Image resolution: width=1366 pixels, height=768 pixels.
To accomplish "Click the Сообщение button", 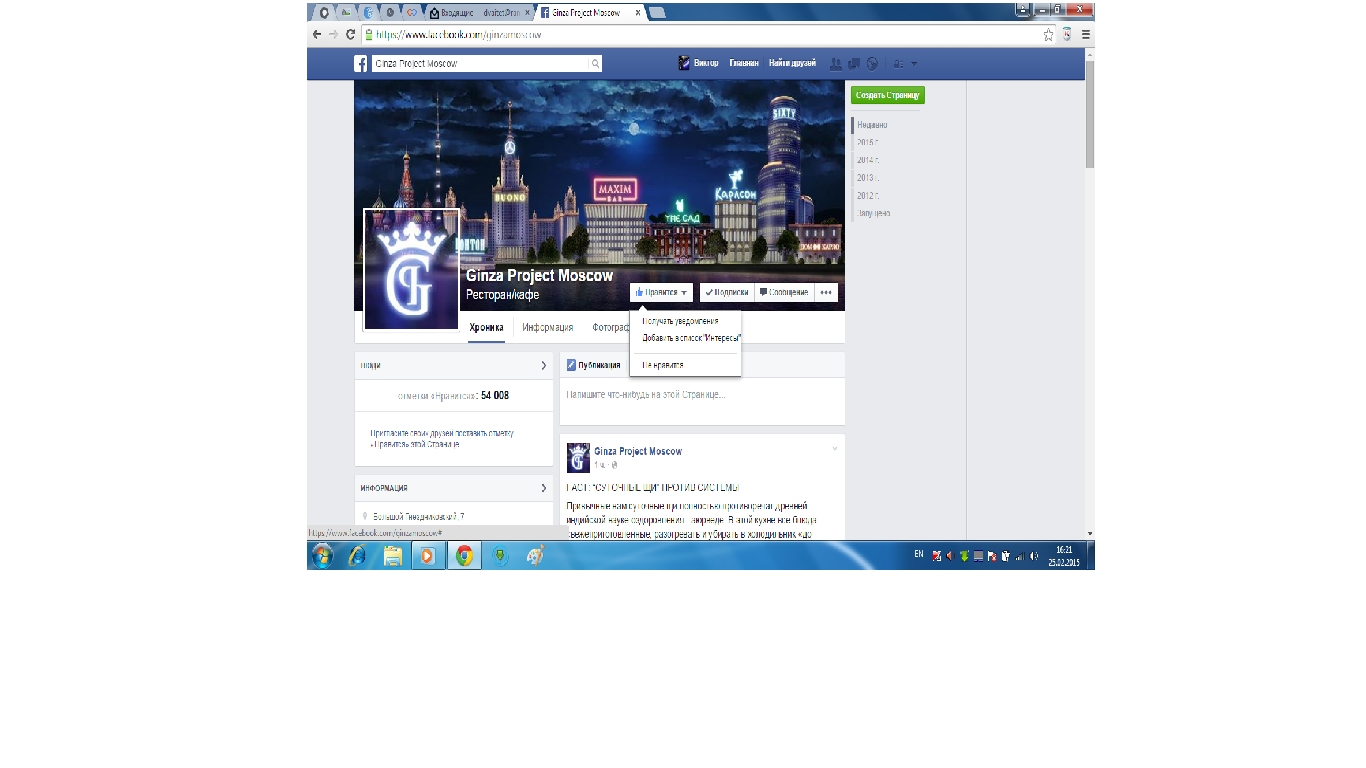I will click(784, 293).
